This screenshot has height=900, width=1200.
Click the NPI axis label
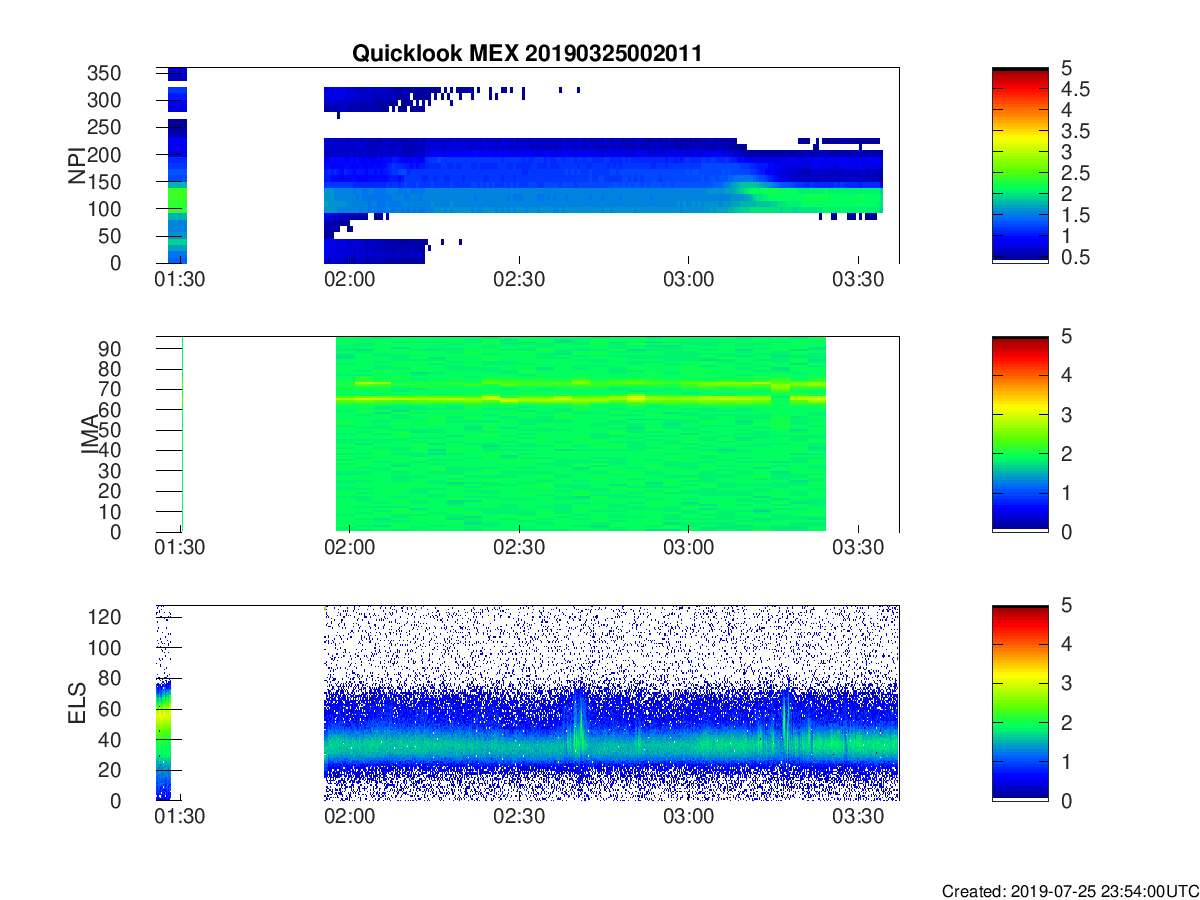[x=77, y=165]
